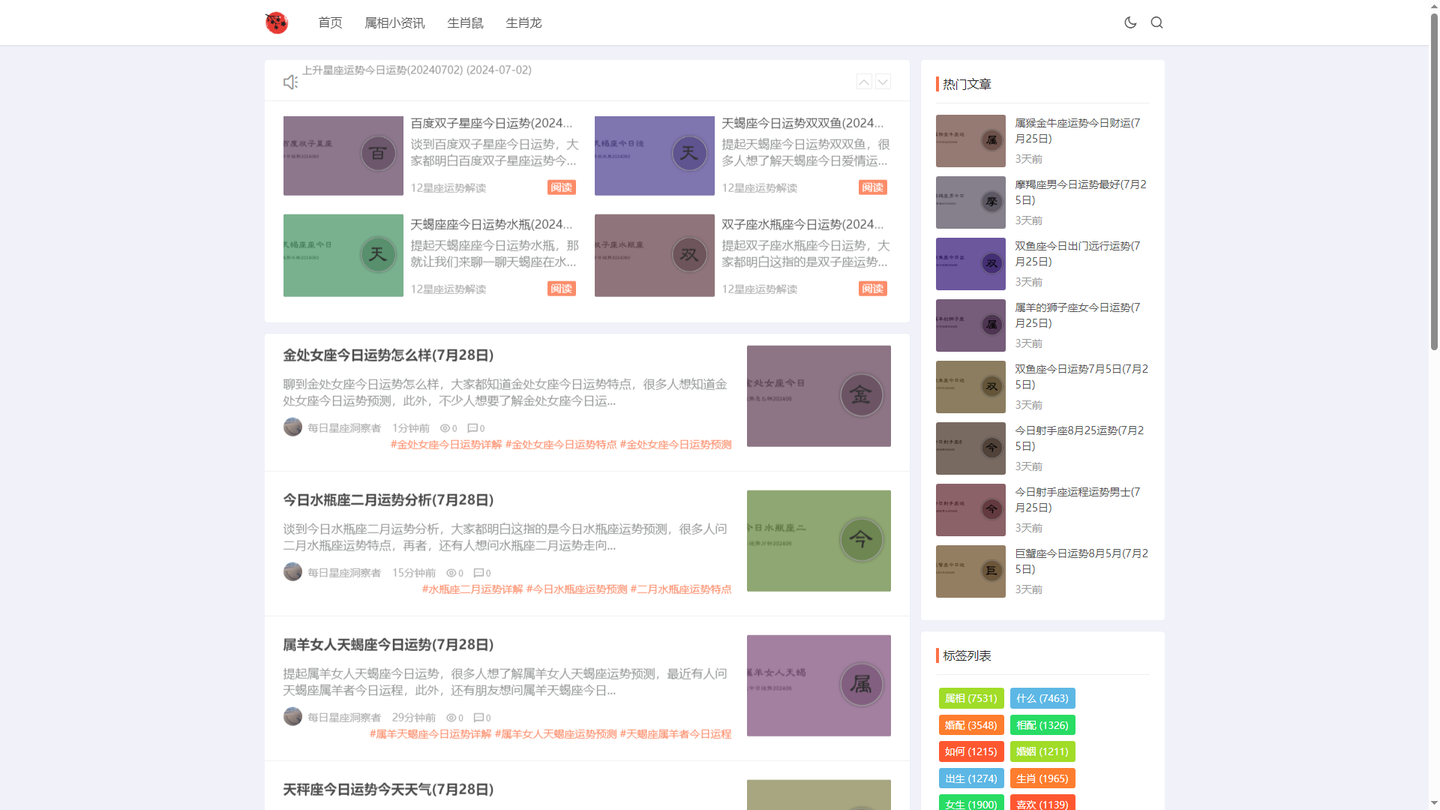Open tag #金处女座今日运势预测
This screenshot has width=1440, height=810.
click(x=676, y=445)
